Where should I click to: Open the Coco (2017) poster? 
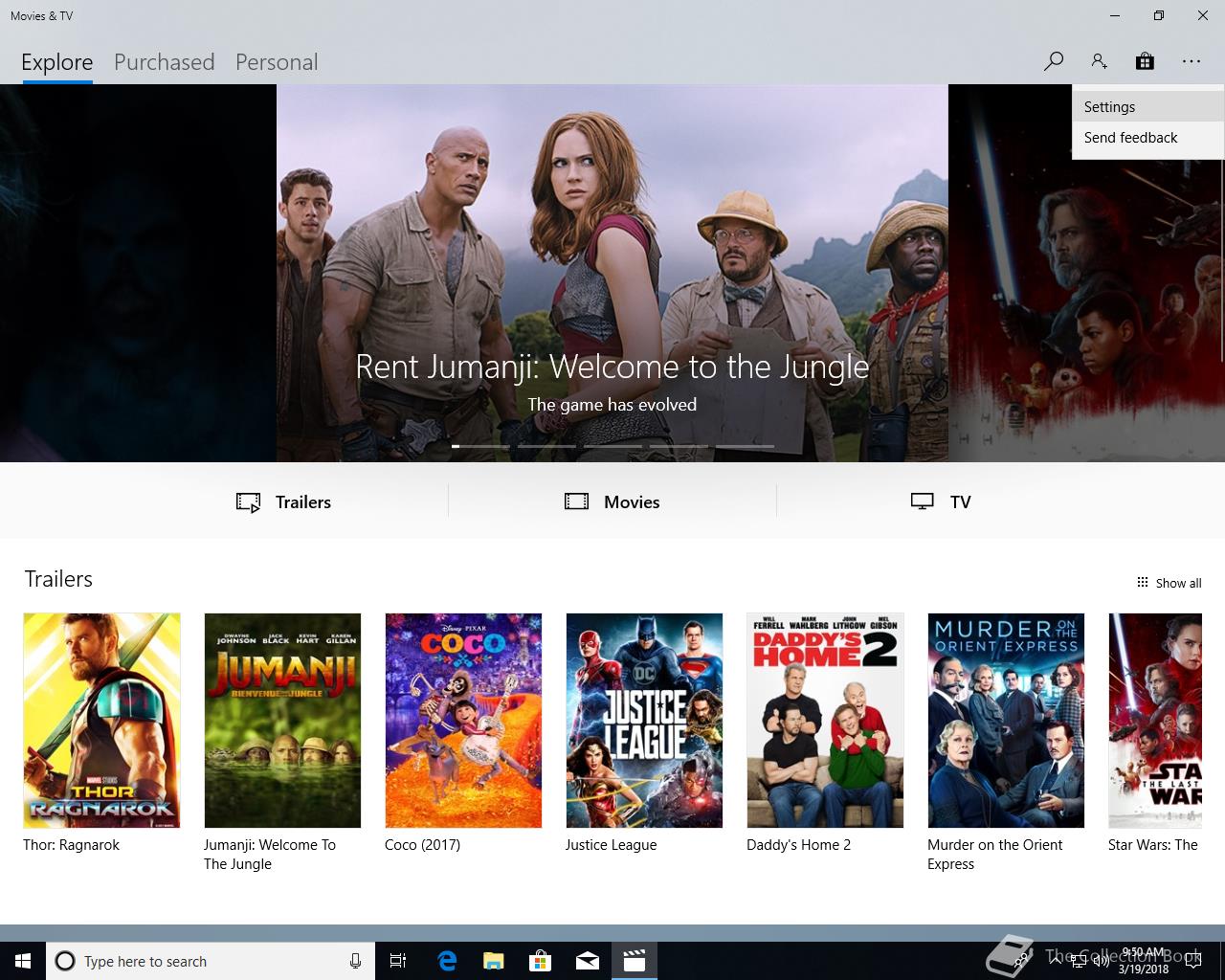tap(463, 721)
